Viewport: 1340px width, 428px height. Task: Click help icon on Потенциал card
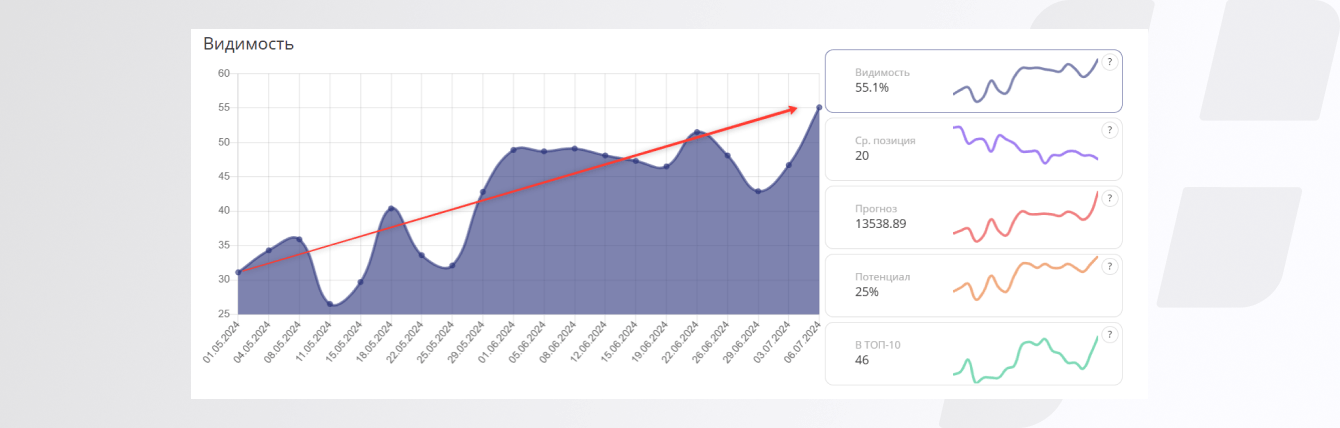[1109, 266]
